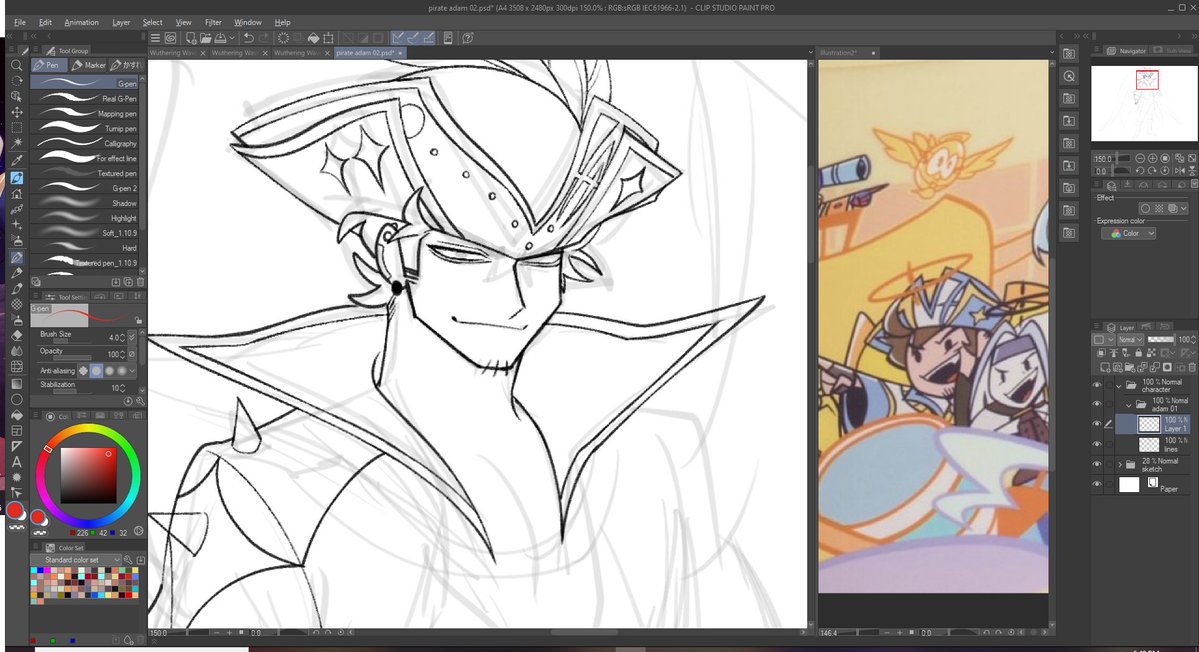
Task: Open the Filter menu
Action: coord(213,22)
